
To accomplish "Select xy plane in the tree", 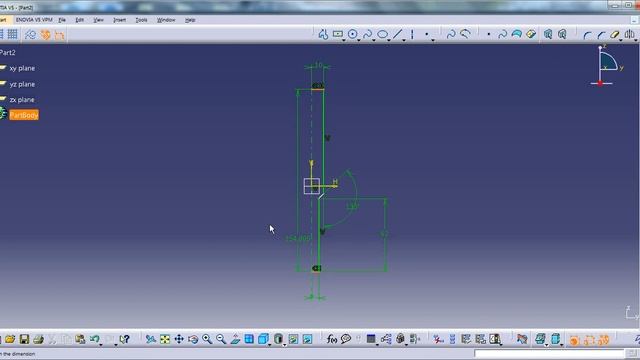I will click(x=22, y=68).
